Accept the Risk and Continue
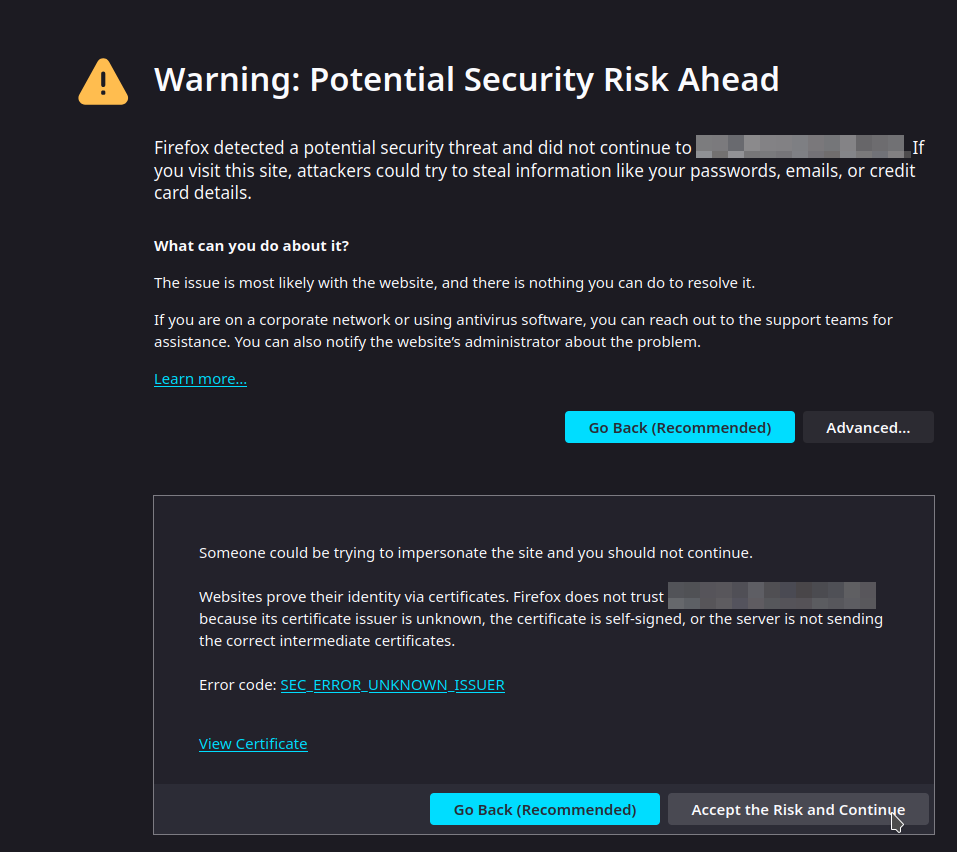This screenshot has height=852, width=957. 797,809
